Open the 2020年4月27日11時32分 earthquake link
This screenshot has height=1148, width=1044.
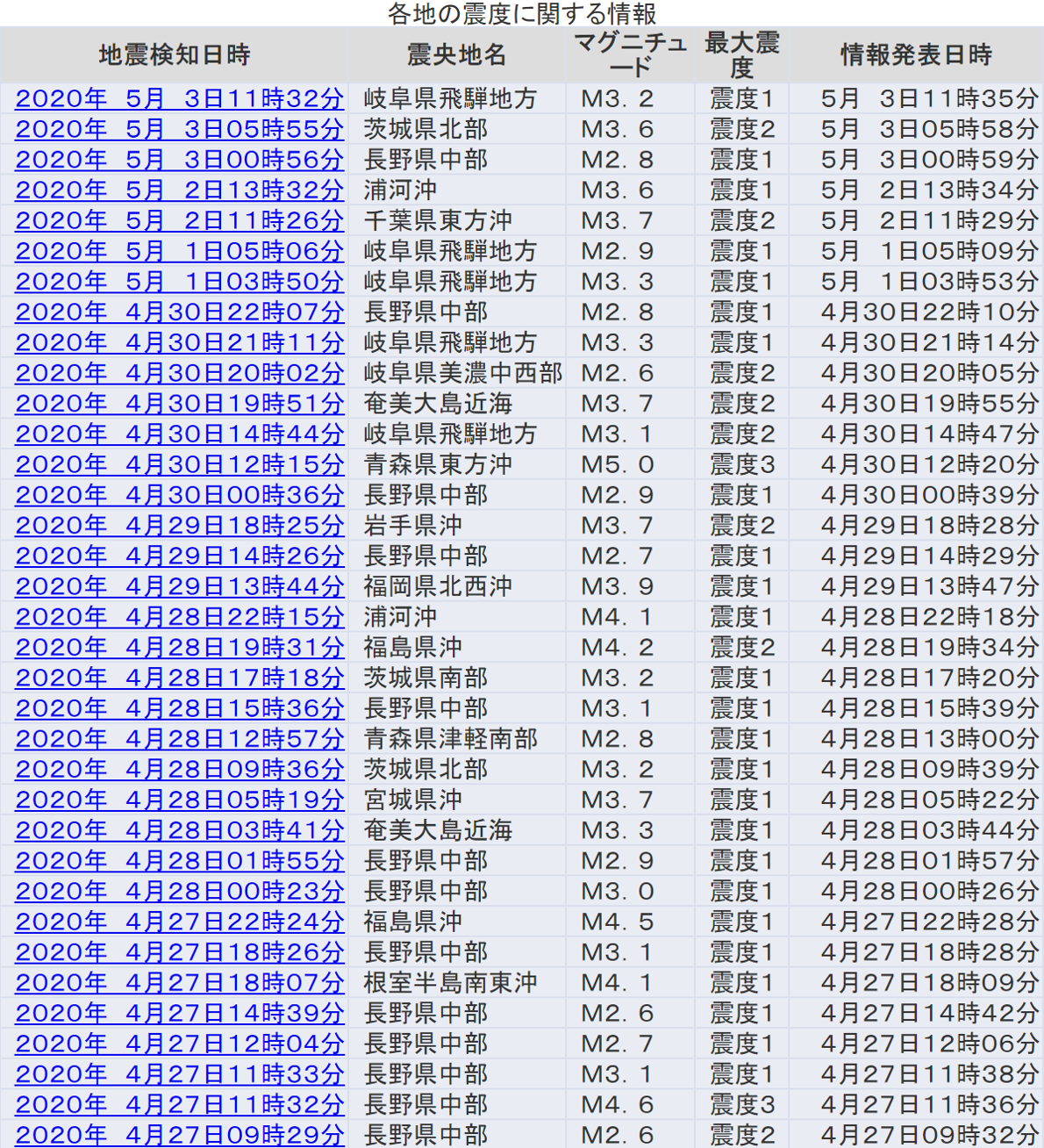(x=179, y=1105)
